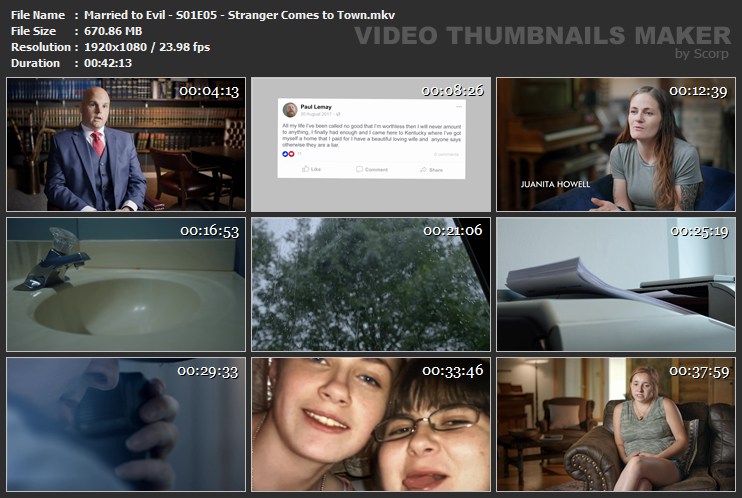Click the 00:29:33 timestamp label
The height and width of the screenshot is (498, 742).
(208, 371)
